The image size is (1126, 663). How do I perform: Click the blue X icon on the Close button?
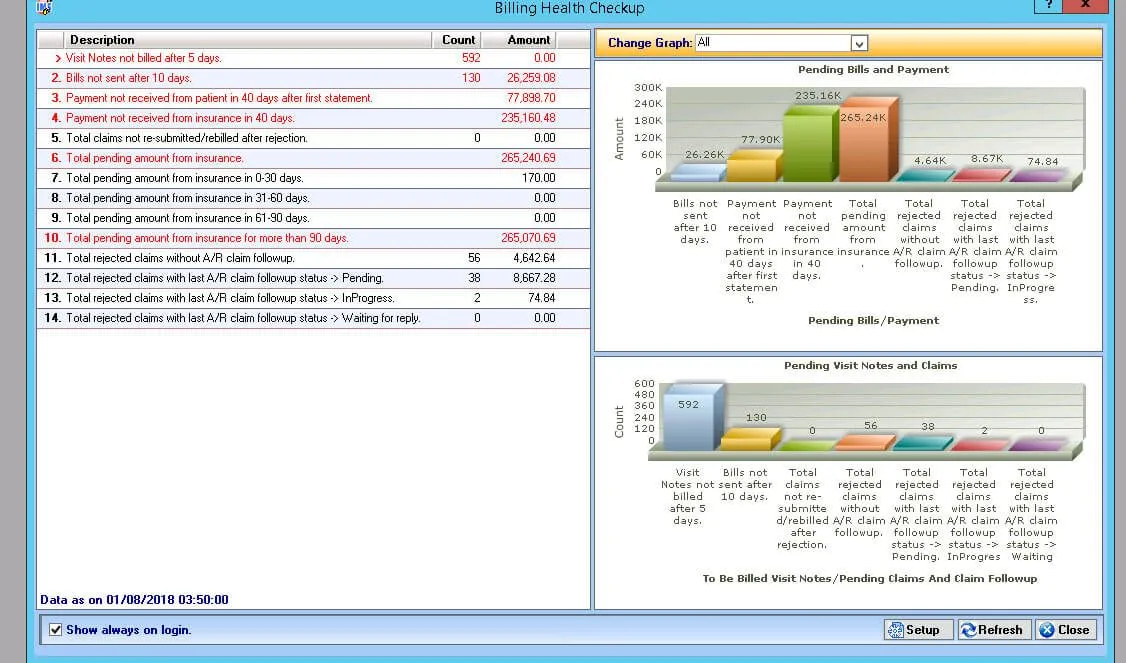tap(1045, 630)
